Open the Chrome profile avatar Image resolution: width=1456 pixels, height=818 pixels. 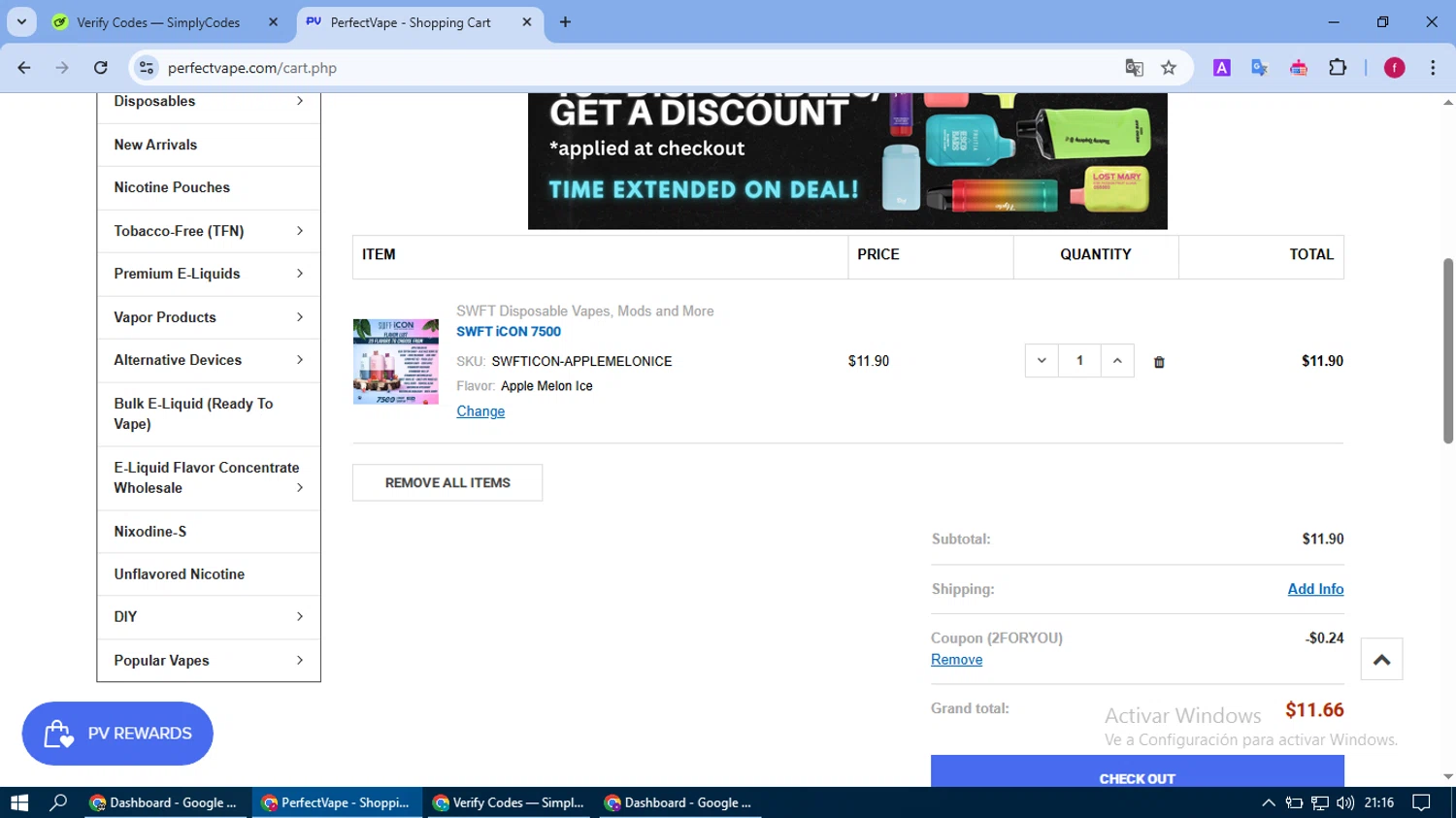click(x=1395, y=68)
